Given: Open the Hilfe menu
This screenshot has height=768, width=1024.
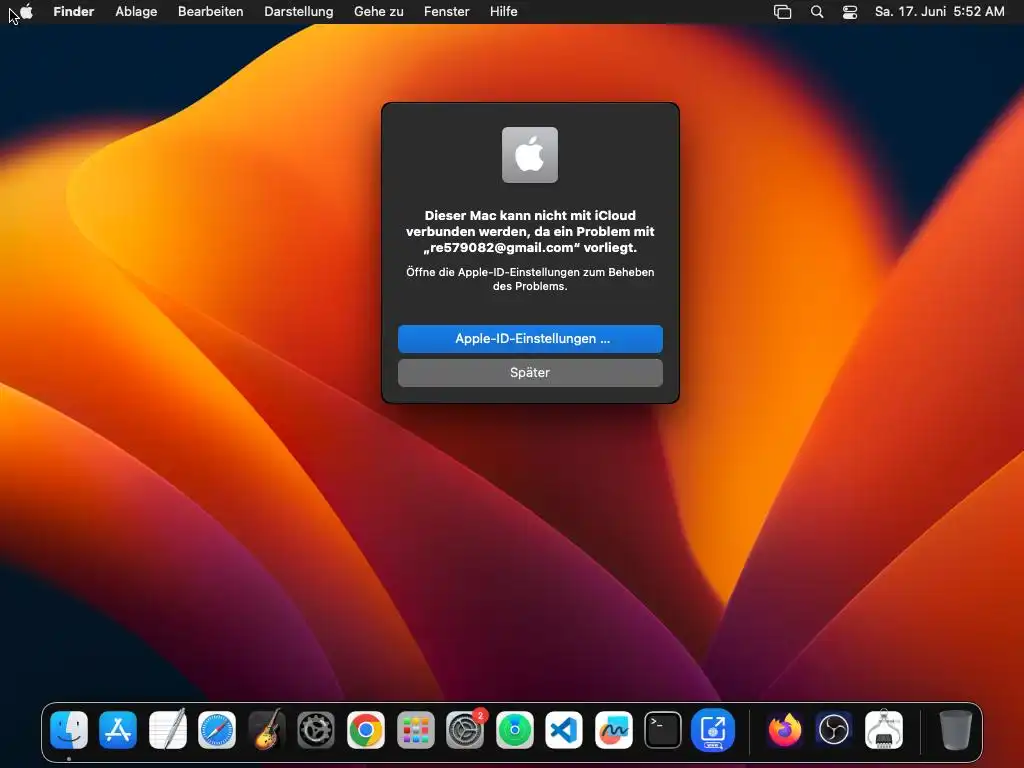Looking at the screenshot, I should point(504,11).
